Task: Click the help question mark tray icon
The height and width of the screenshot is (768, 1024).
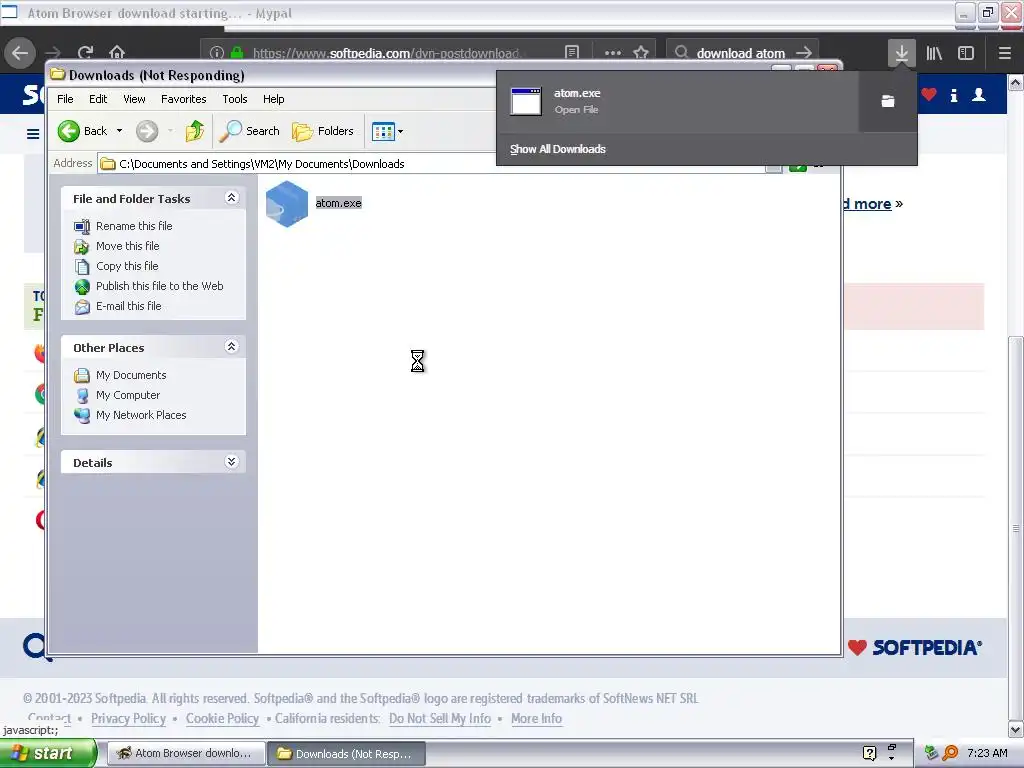Action: (x=869, y=753)
